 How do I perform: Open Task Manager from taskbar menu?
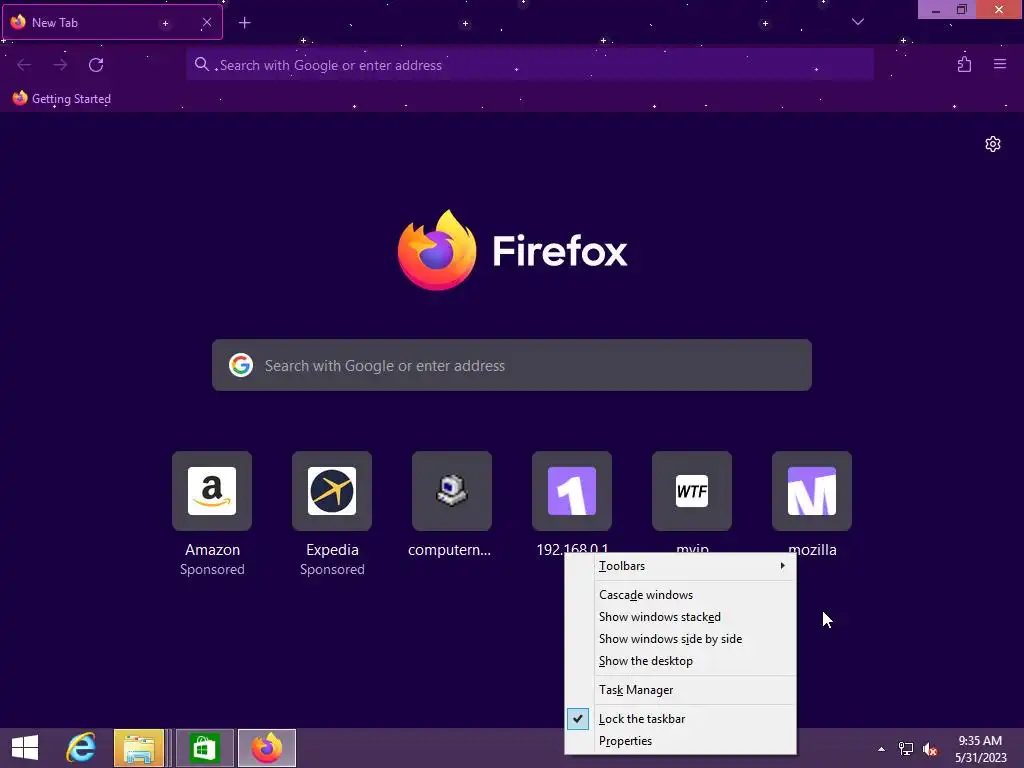pos(680,690)
